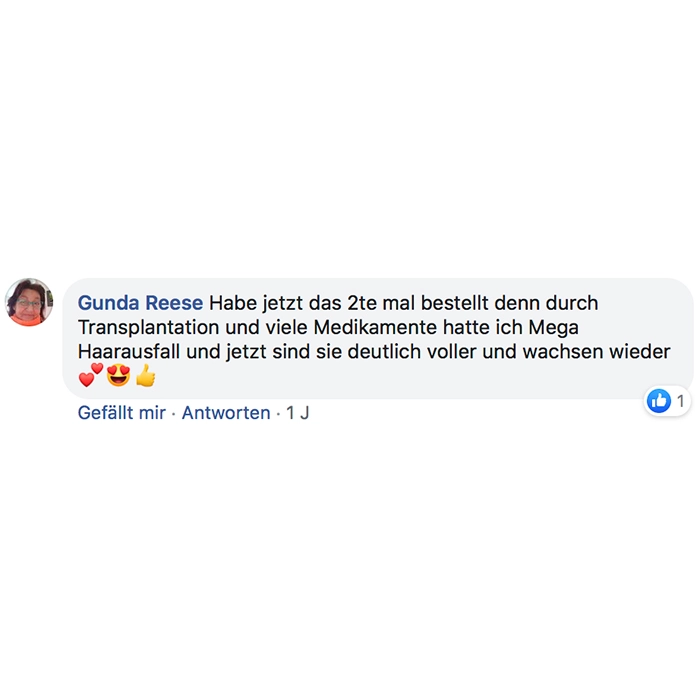The height and width of the screenshot is (700, 700).
Task: Open the Gunda Reese profile name link
Action: point(140,303)
